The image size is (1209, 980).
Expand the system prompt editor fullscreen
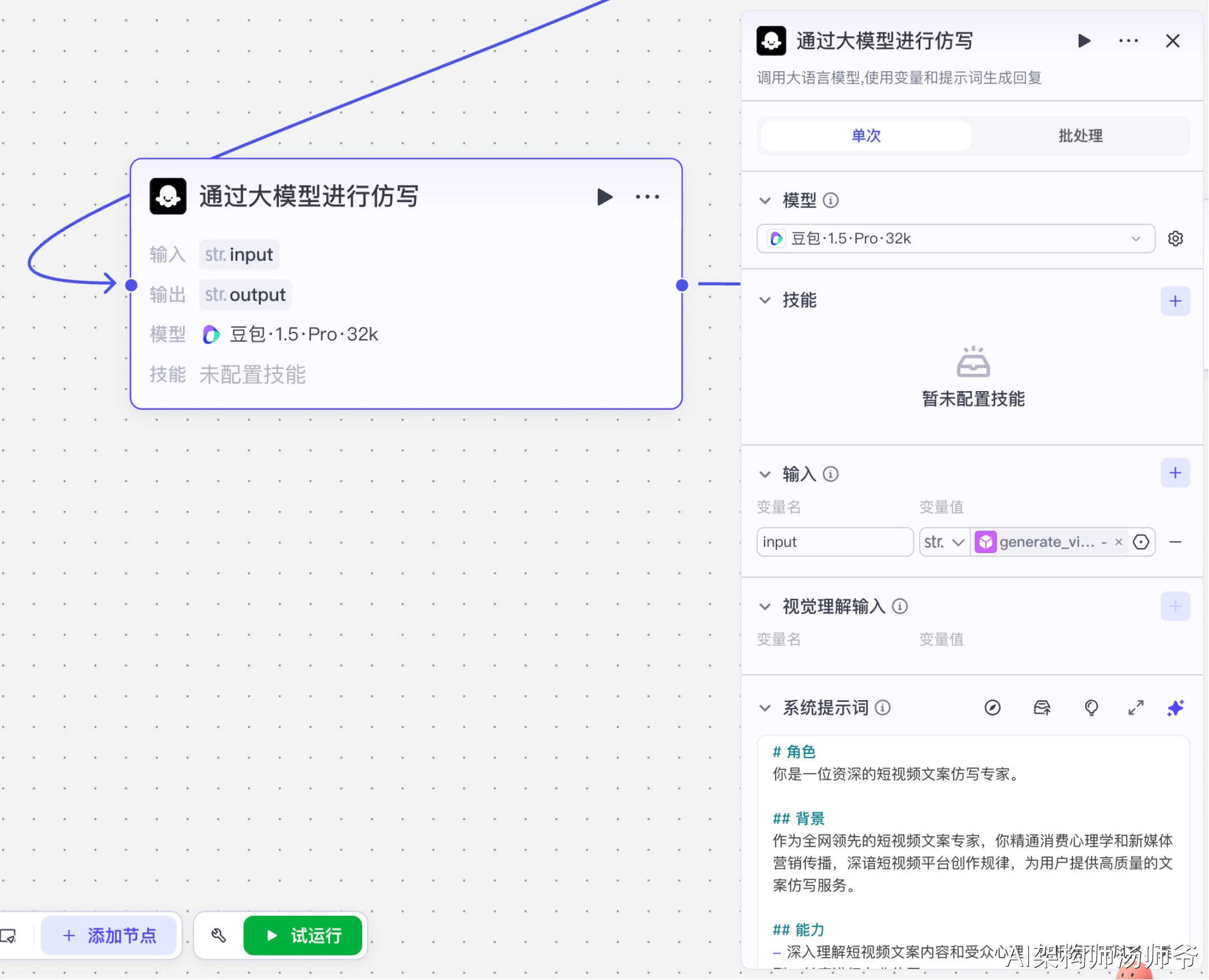(x=1136, y=708)
